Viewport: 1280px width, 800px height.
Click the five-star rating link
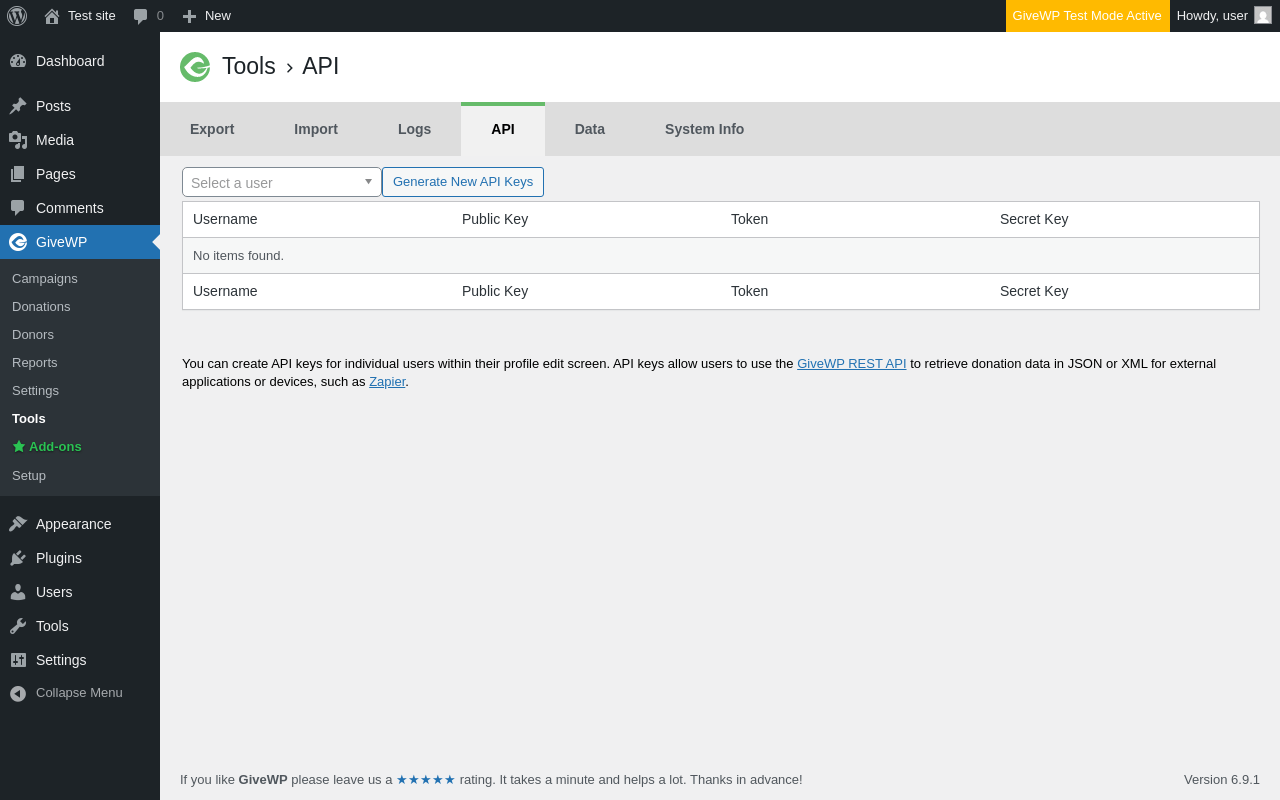[425, 780]
